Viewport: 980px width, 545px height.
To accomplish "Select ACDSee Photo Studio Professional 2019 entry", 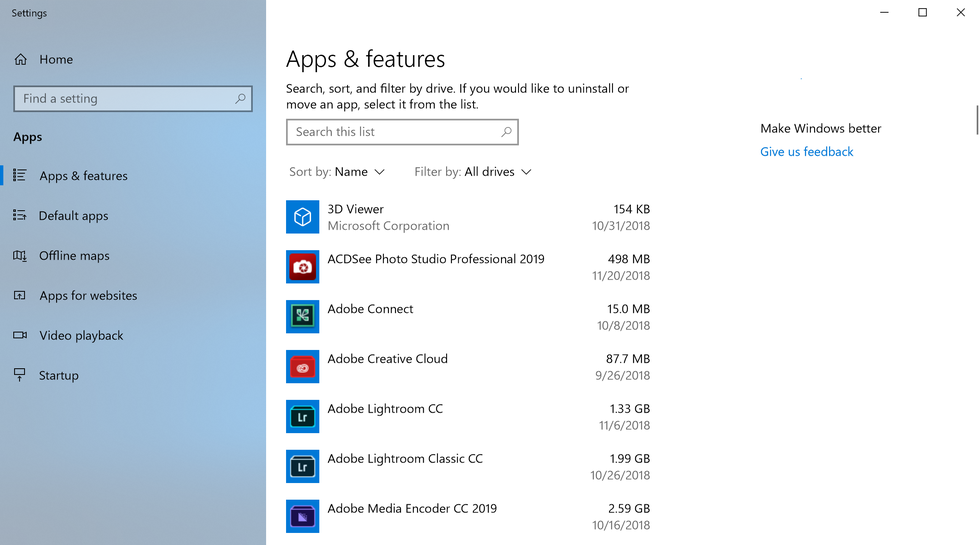I will (436, 259).
